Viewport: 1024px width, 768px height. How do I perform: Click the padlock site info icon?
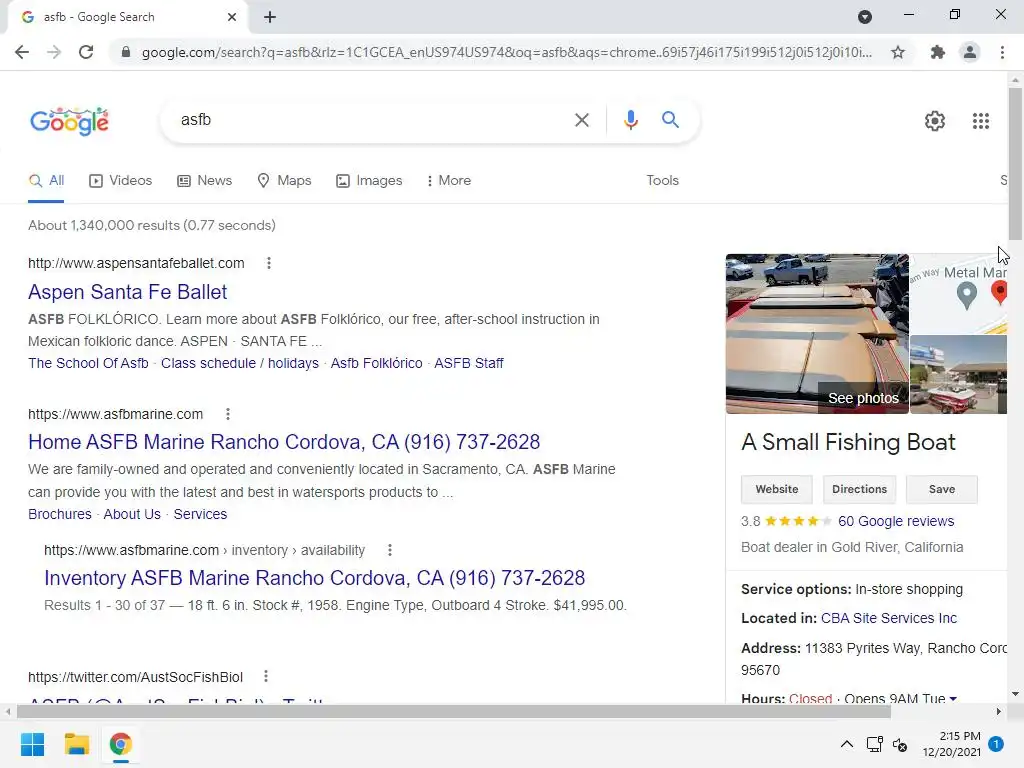pyautogui.click(x=126, y=52)
